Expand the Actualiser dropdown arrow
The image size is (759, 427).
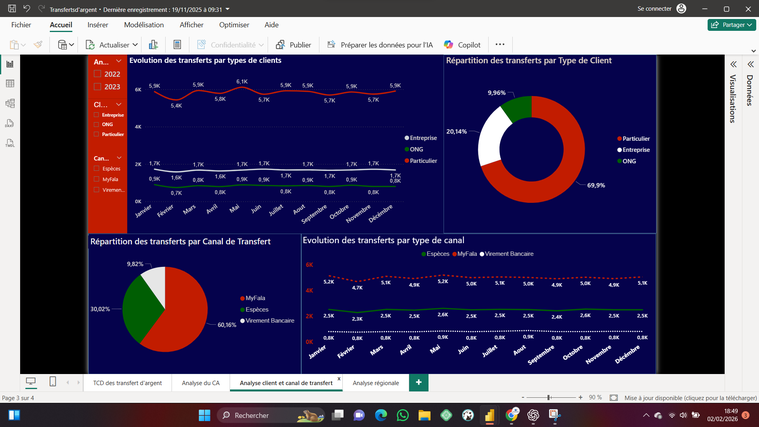pos(135,45)
